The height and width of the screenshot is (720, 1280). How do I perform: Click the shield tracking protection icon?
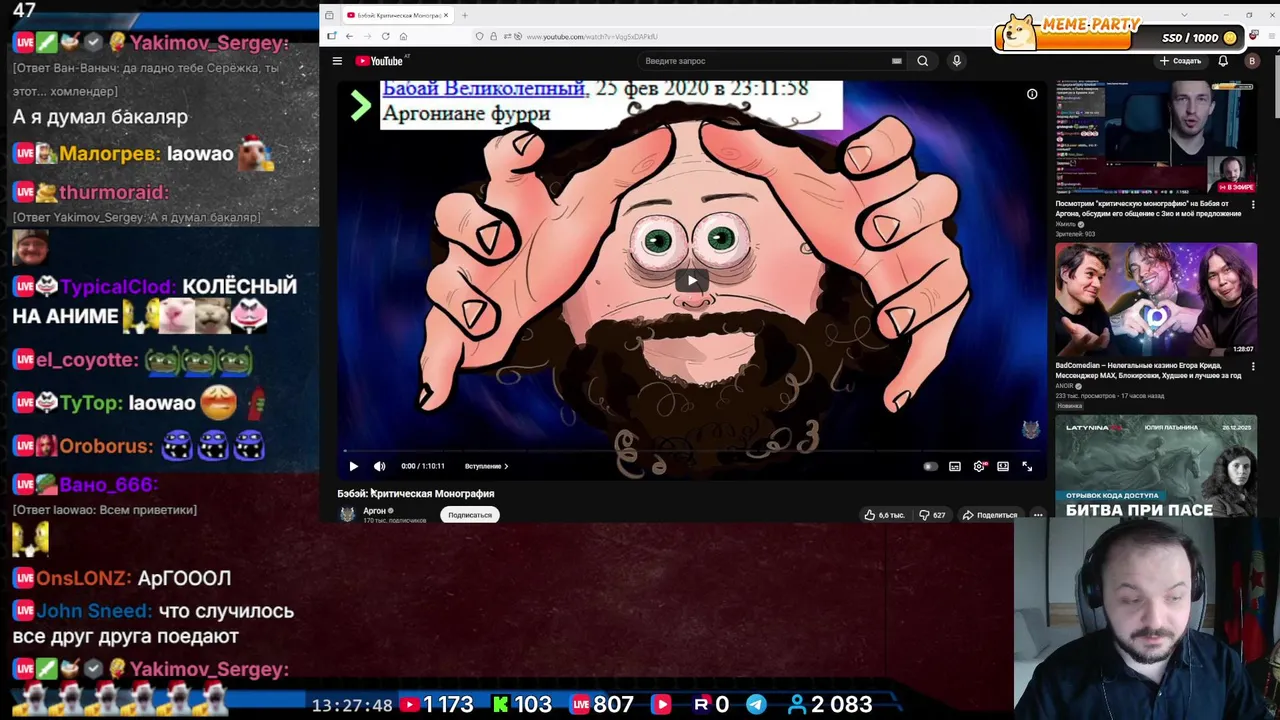coord(480,37)
